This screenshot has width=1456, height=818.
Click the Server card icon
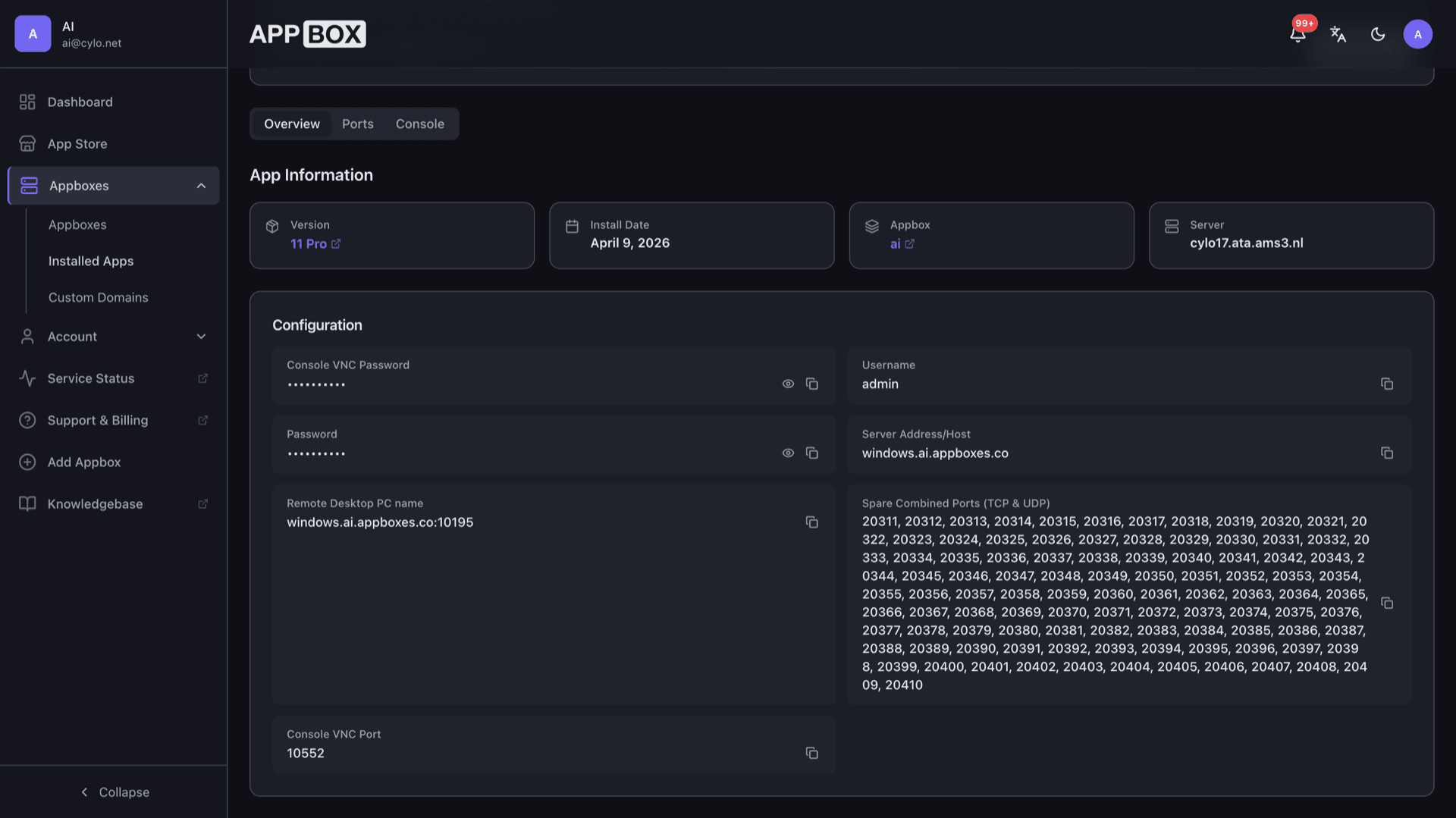point(1172,226)
